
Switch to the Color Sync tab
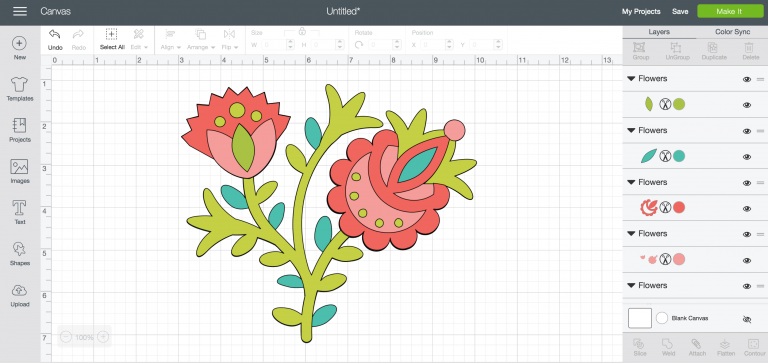tap(732, 32)
